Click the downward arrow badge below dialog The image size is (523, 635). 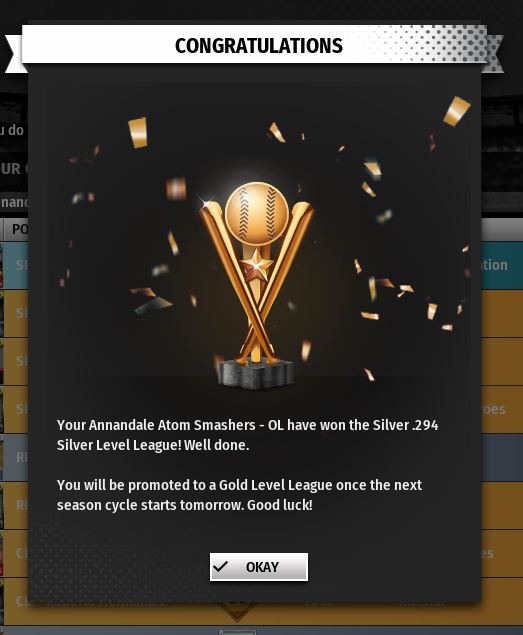[x=237, y=612]
